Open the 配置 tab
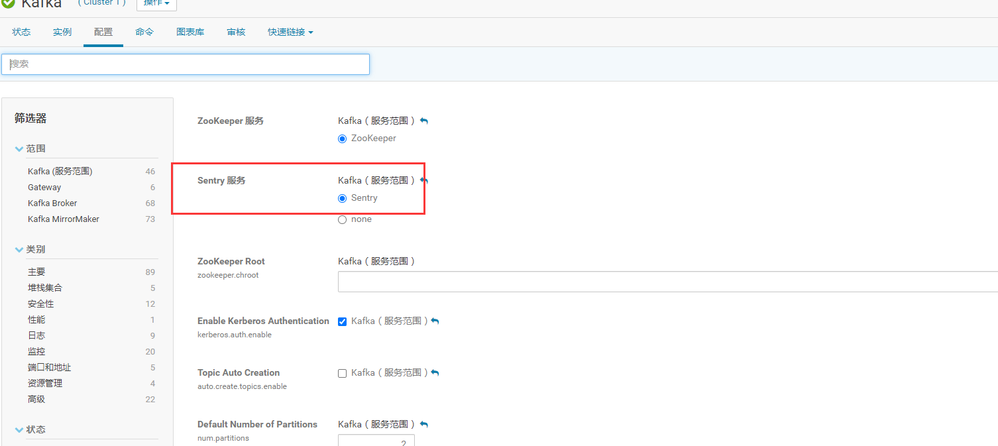998x446 pixels. [103, 32]
